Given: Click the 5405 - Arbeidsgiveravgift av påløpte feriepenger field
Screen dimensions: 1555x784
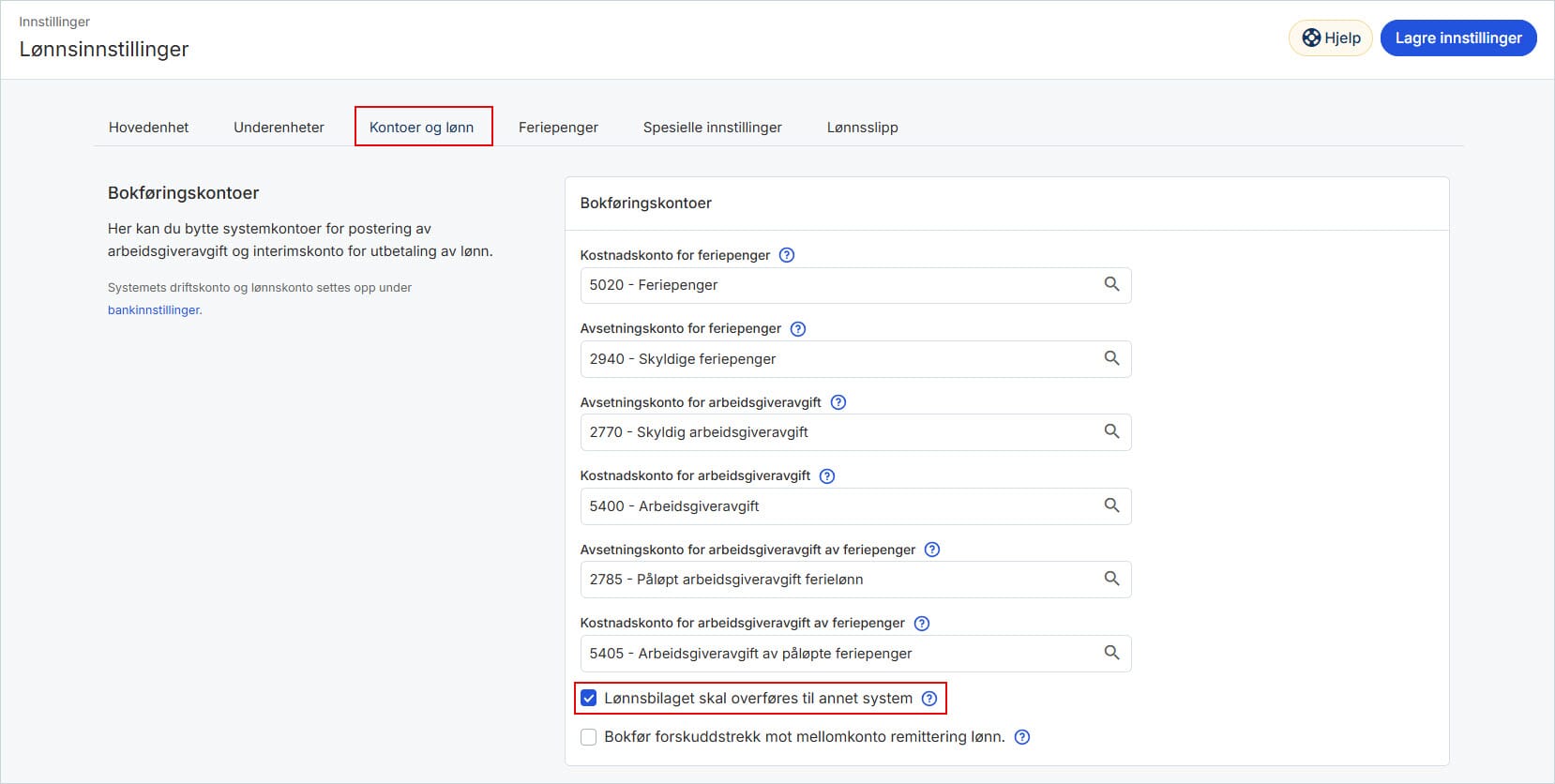Looking at the screenshot, I should coord(855,654).
